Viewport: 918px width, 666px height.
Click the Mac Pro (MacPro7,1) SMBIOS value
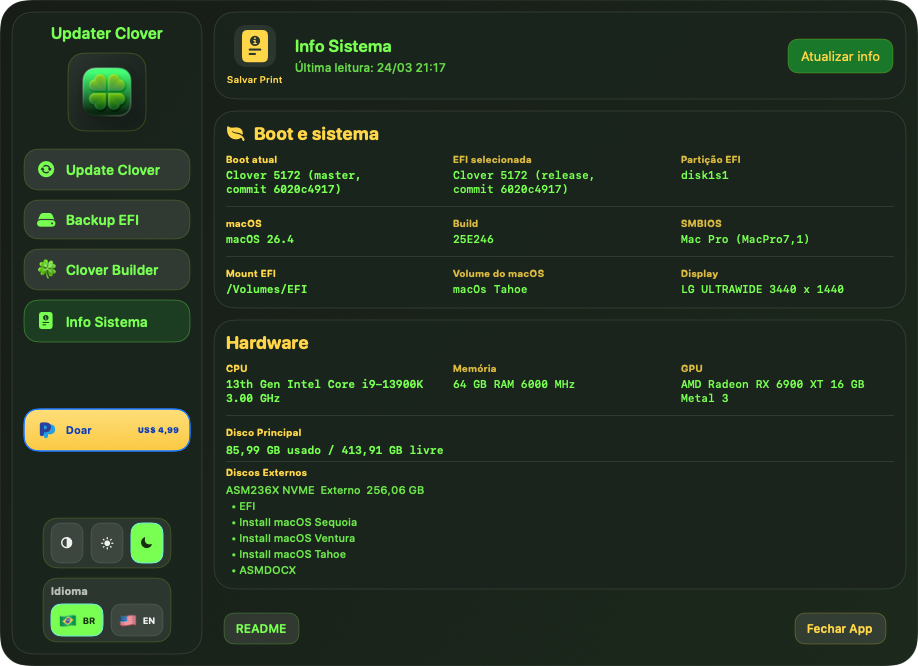coord(745,239)
